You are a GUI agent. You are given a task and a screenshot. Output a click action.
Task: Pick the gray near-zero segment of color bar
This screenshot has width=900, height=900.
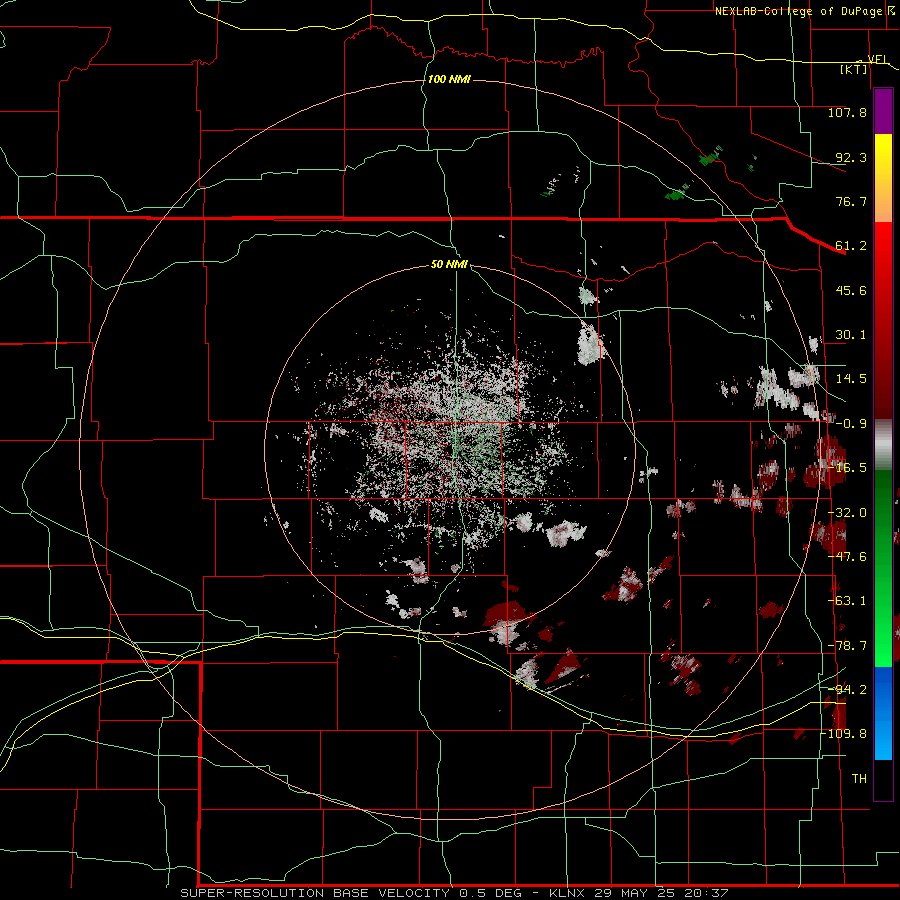tap(883, 444)
